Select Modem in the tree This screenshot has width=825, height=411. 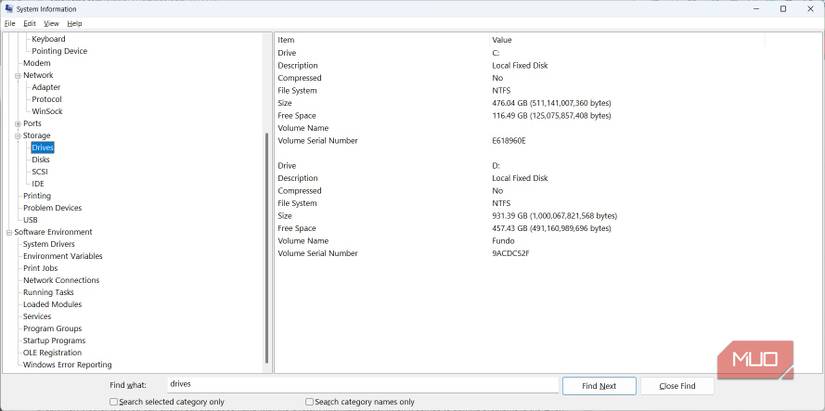point(37,63)
